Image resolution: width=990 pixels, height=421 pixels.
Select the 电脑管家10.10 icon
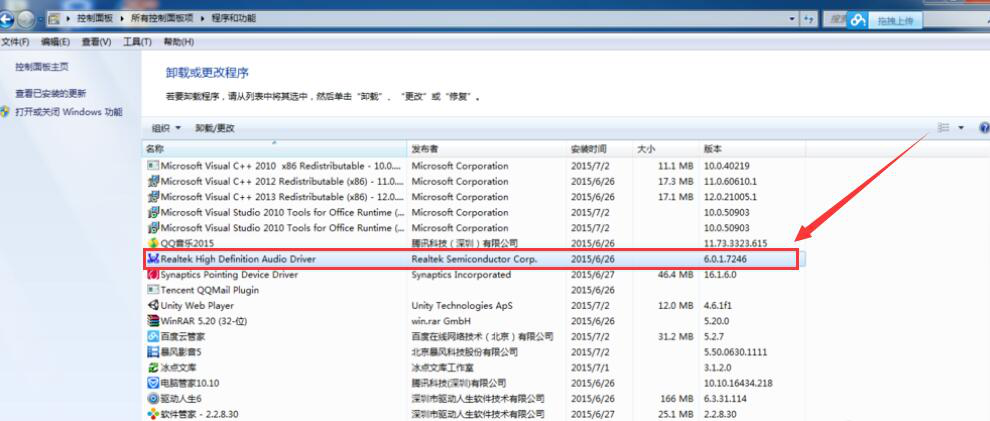(x=153, y=383)
